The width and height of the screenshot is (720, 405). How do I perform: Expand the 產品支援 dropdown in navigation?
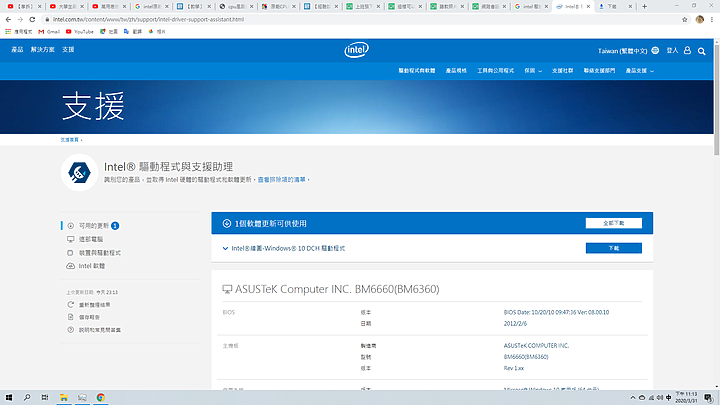pos(640,71)
